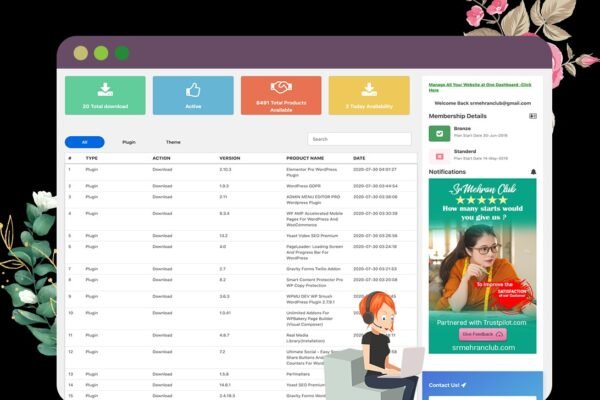Download ADMIN MENU EDITOR PRO plugin
The image size is (600, 400).
point(162,197)
